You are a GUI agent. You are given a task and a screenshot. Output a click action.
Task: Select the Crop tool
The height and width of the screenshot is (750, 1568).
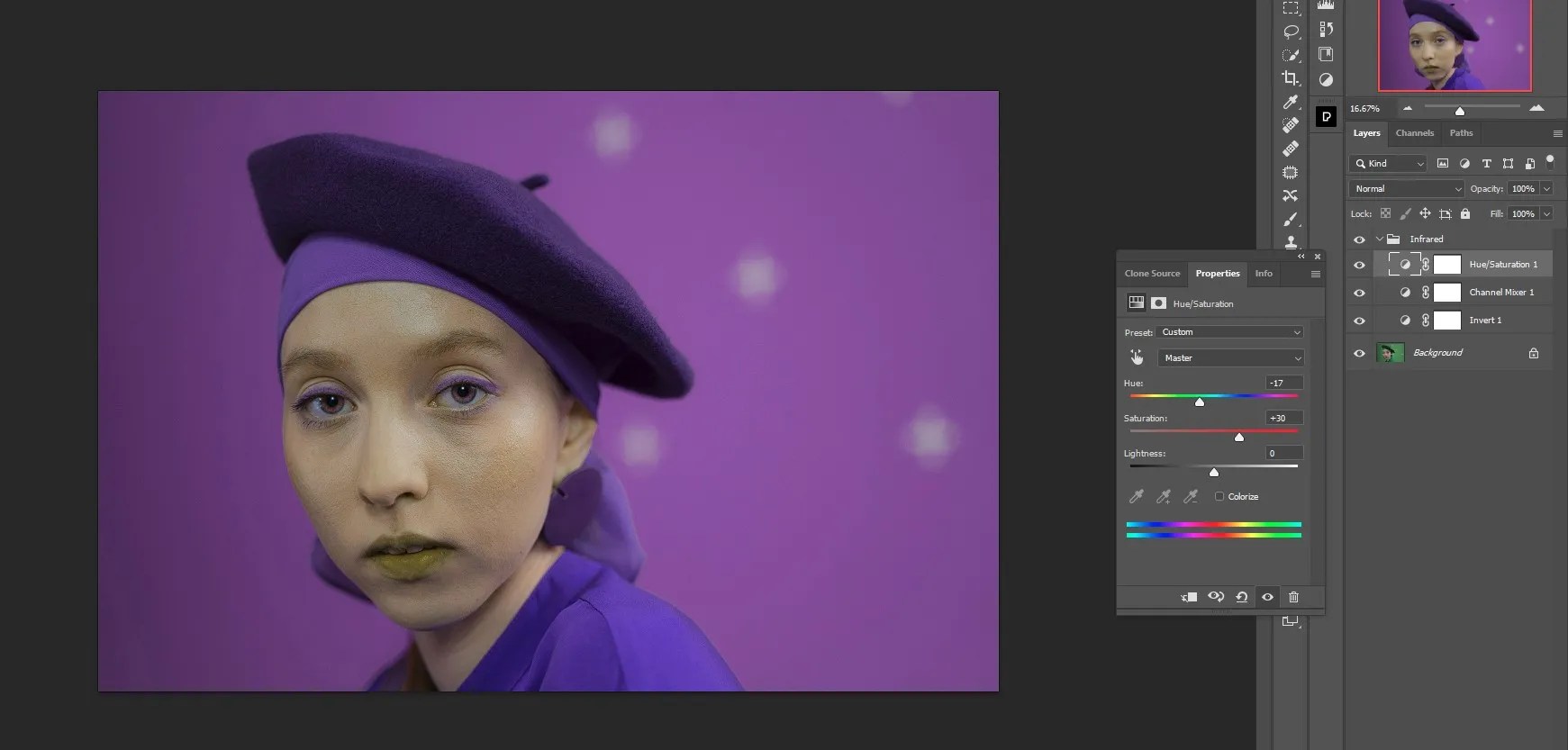pos(1291,78)
